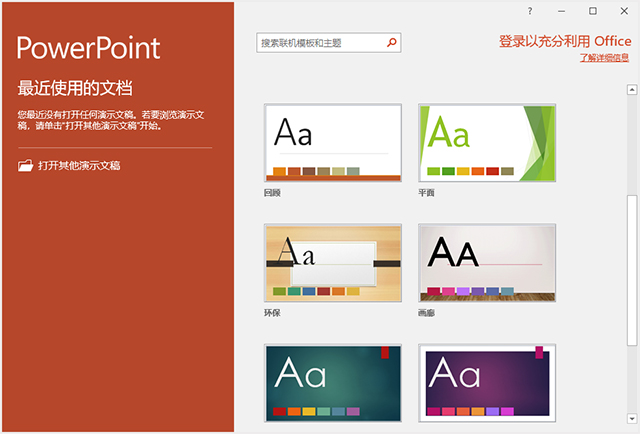This screenshot has width=640, height=434.
Task: Select the 环保 wood theme thumbnail
Action: click(333, 263)
